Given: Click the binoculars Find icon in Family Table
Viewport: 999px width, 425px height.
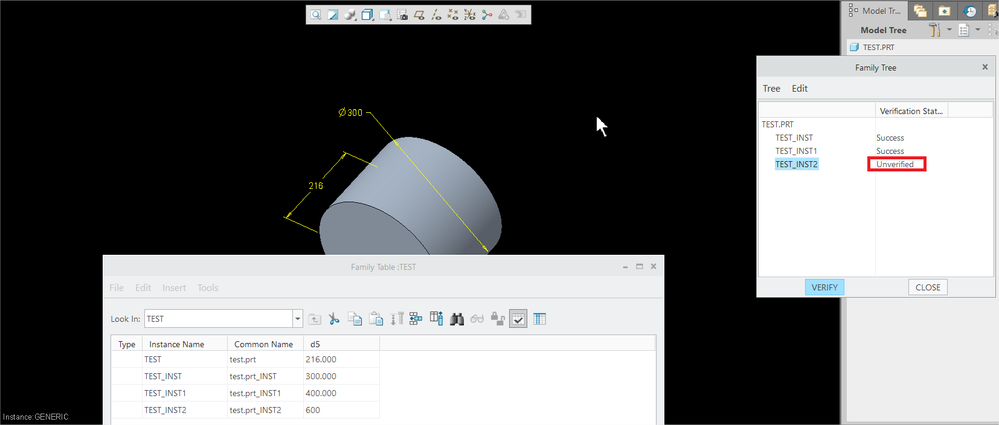Looking at the screenshot, I should coord(456,319).
